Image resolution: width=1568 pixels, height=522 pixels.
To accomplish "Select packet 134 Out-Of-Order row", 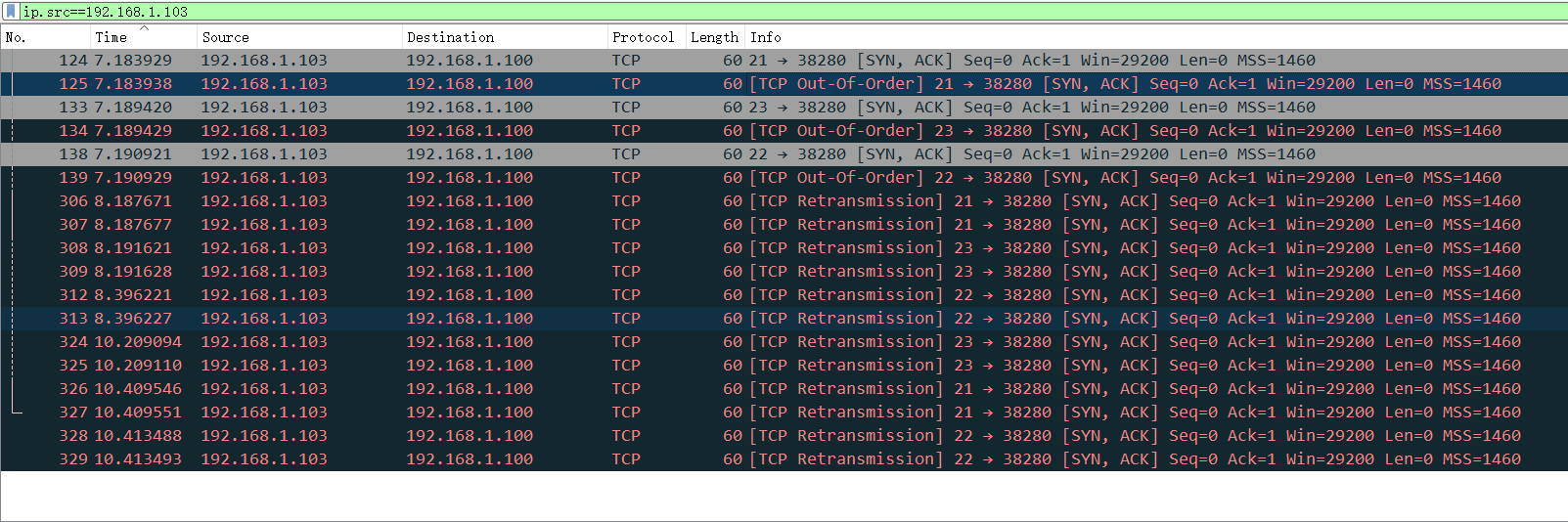I will tap(784, 131).
